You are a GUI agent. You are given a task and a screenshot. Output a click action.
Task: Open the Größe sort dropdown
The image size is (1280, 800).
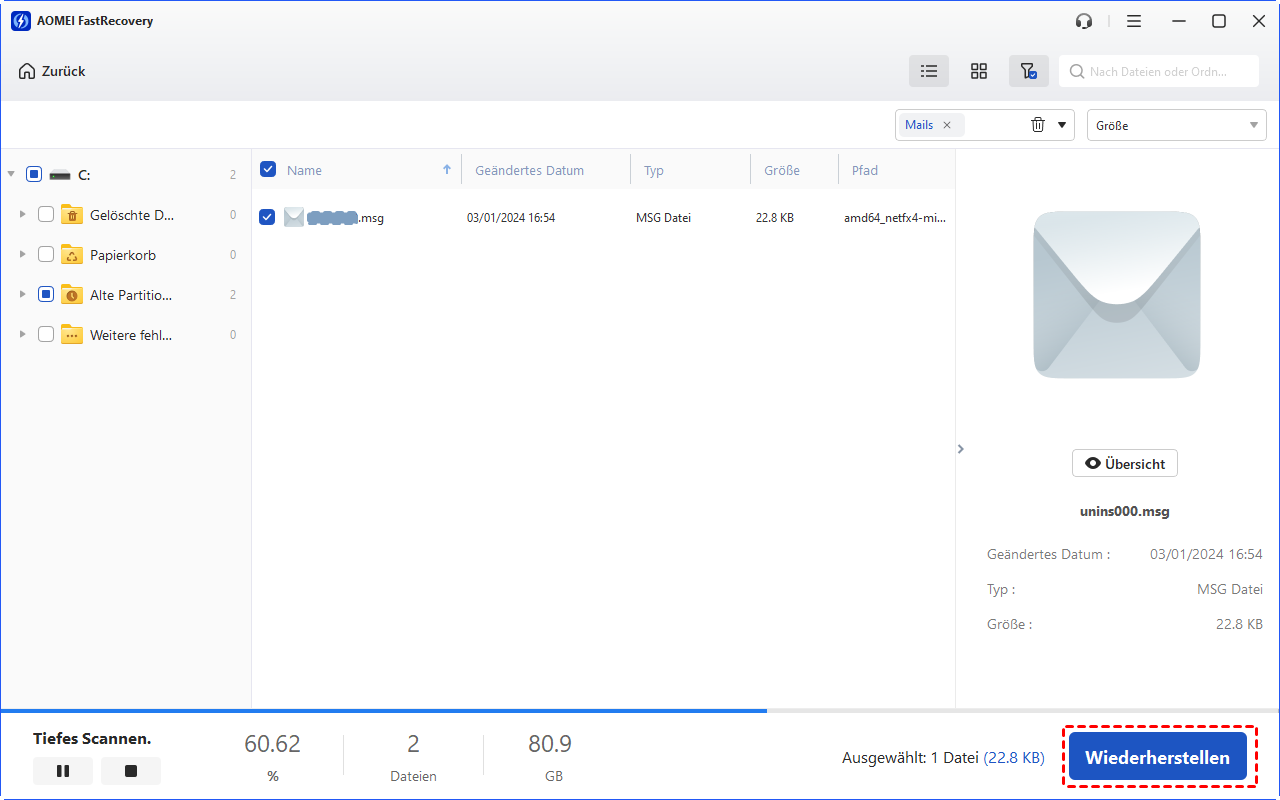1176,125
